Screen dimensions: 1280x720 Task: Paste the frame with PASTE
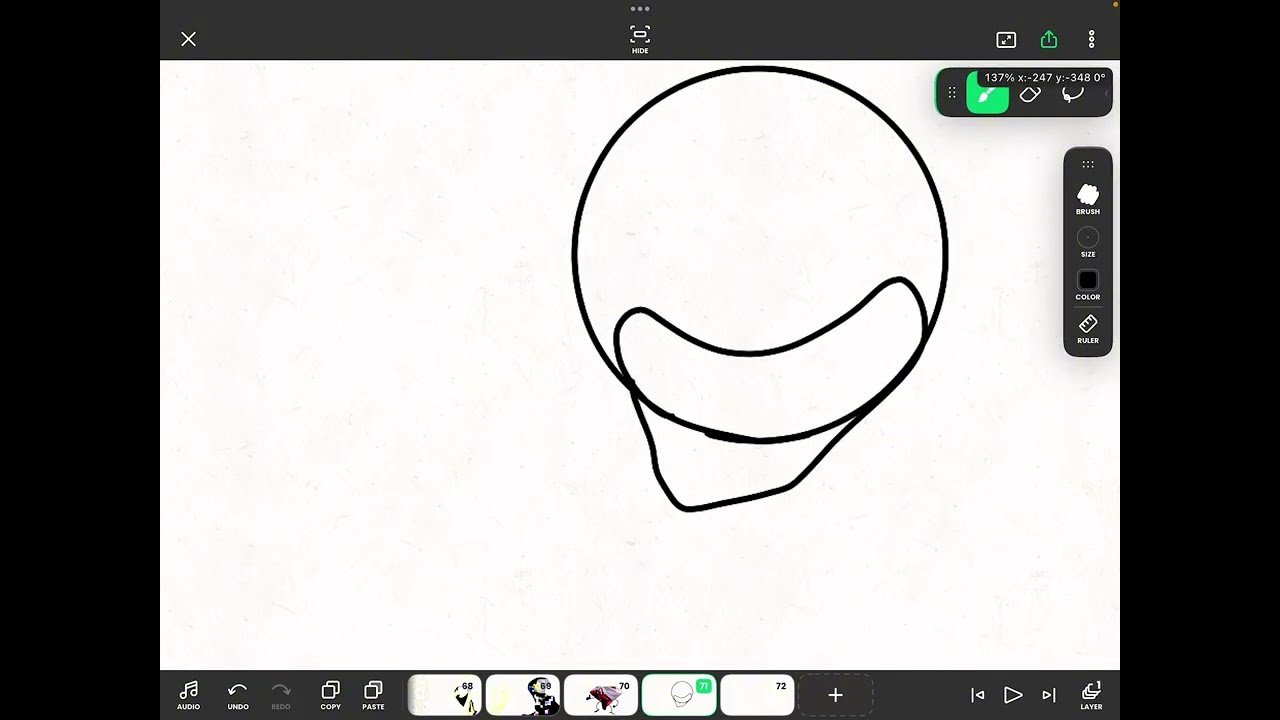(373, 695)
